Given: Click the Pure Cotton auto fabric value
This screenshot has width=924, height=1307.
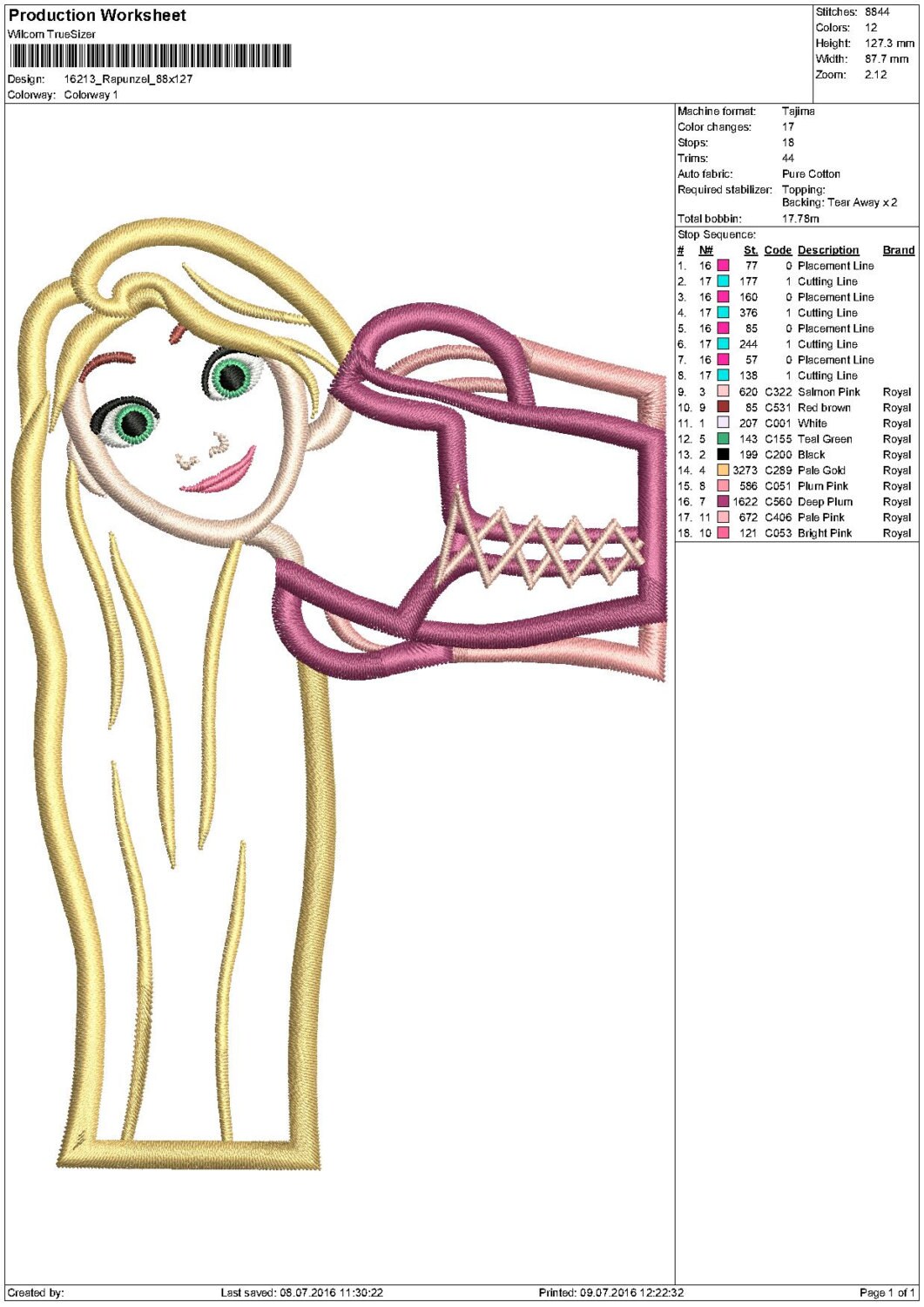Looking at the screenshot, I should [x=811, y=173].
